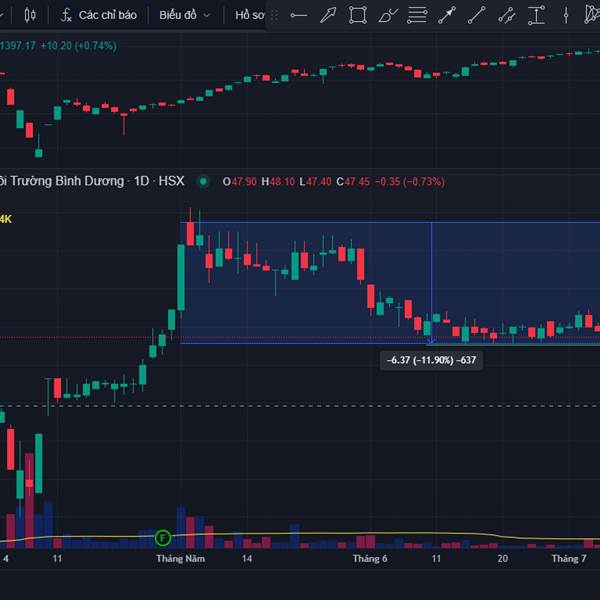Click the low price L47.40

(x=315, y=181)
